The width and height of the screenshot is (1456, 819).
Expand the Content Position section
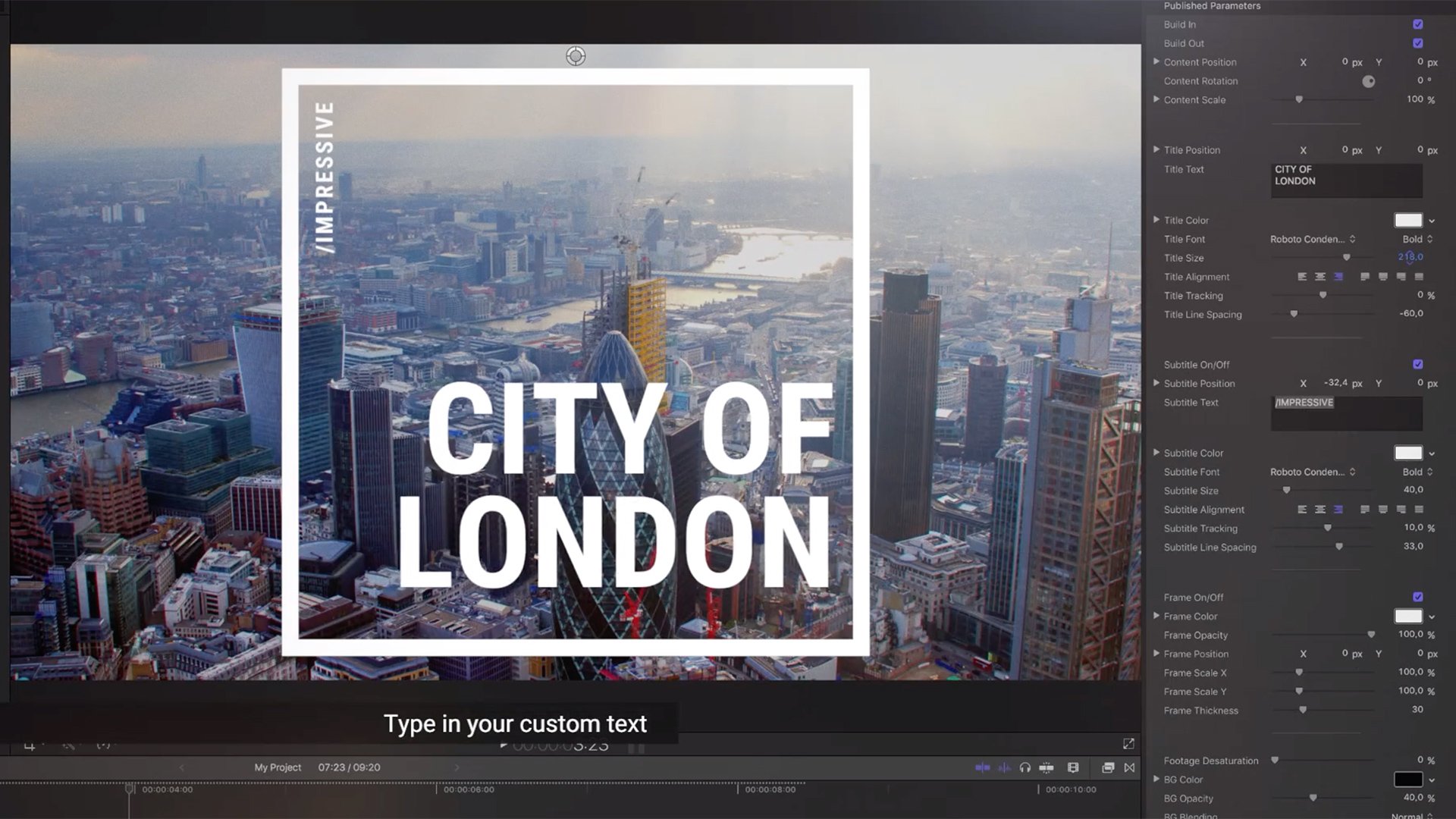[x=1156, y=62]
